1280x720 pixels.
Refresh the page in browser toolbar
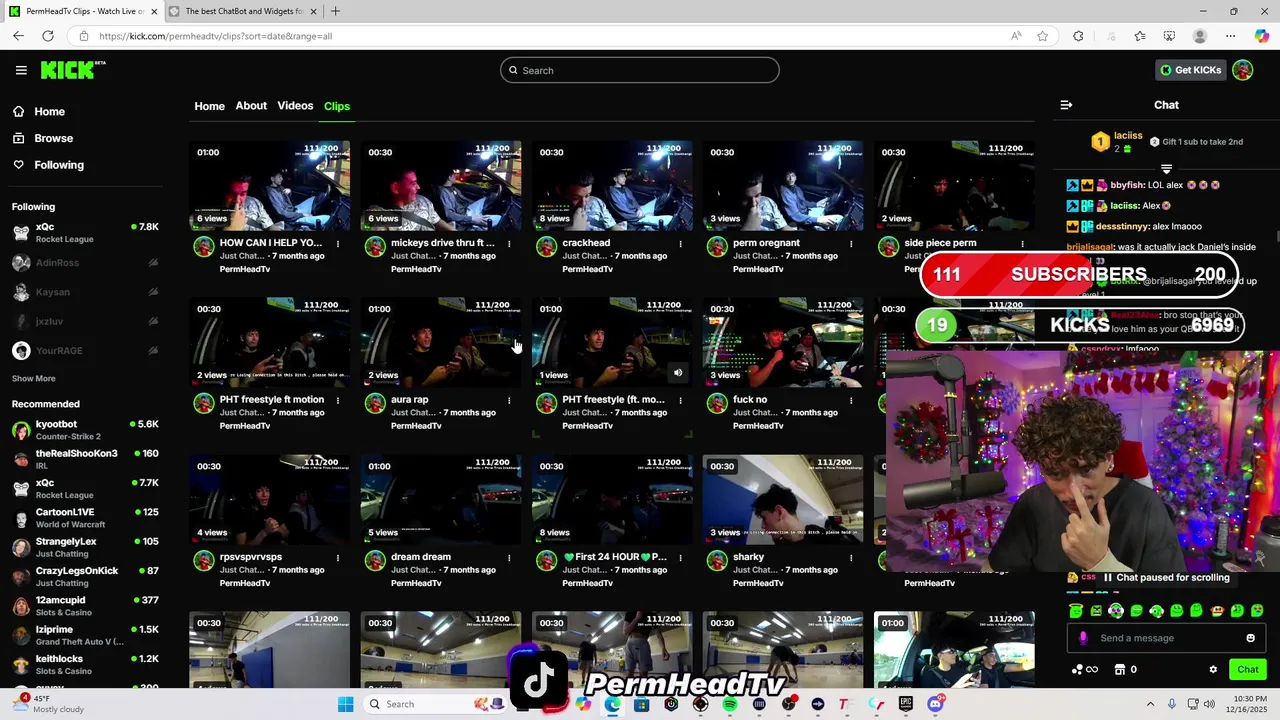point(47,36)
